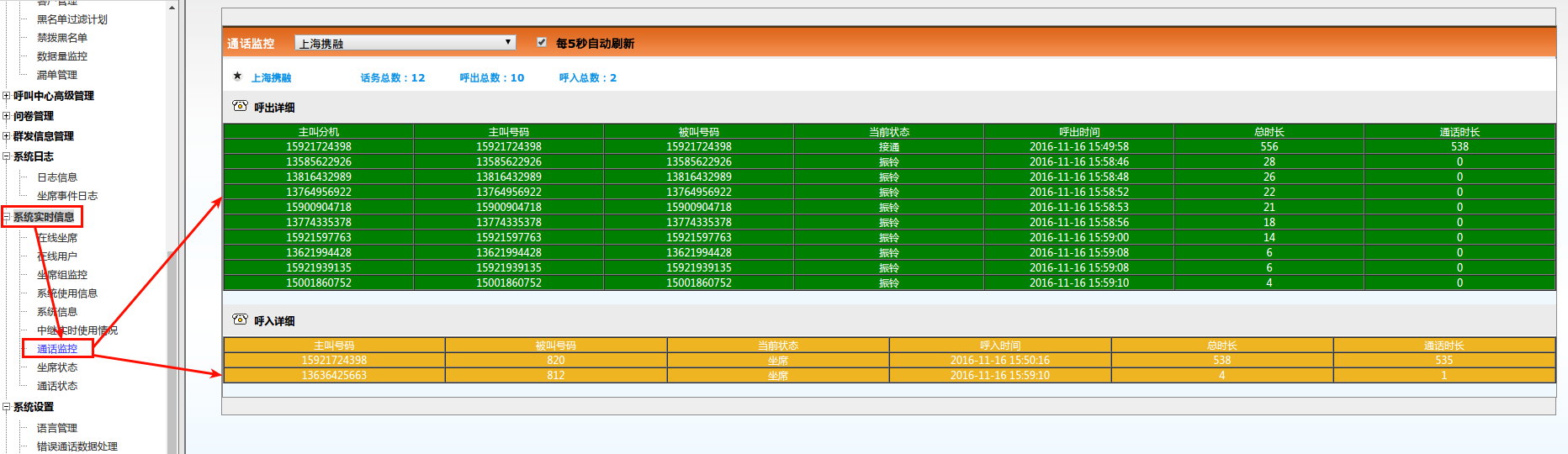Collapse the 系统日志 tree node

coord(7,156)
